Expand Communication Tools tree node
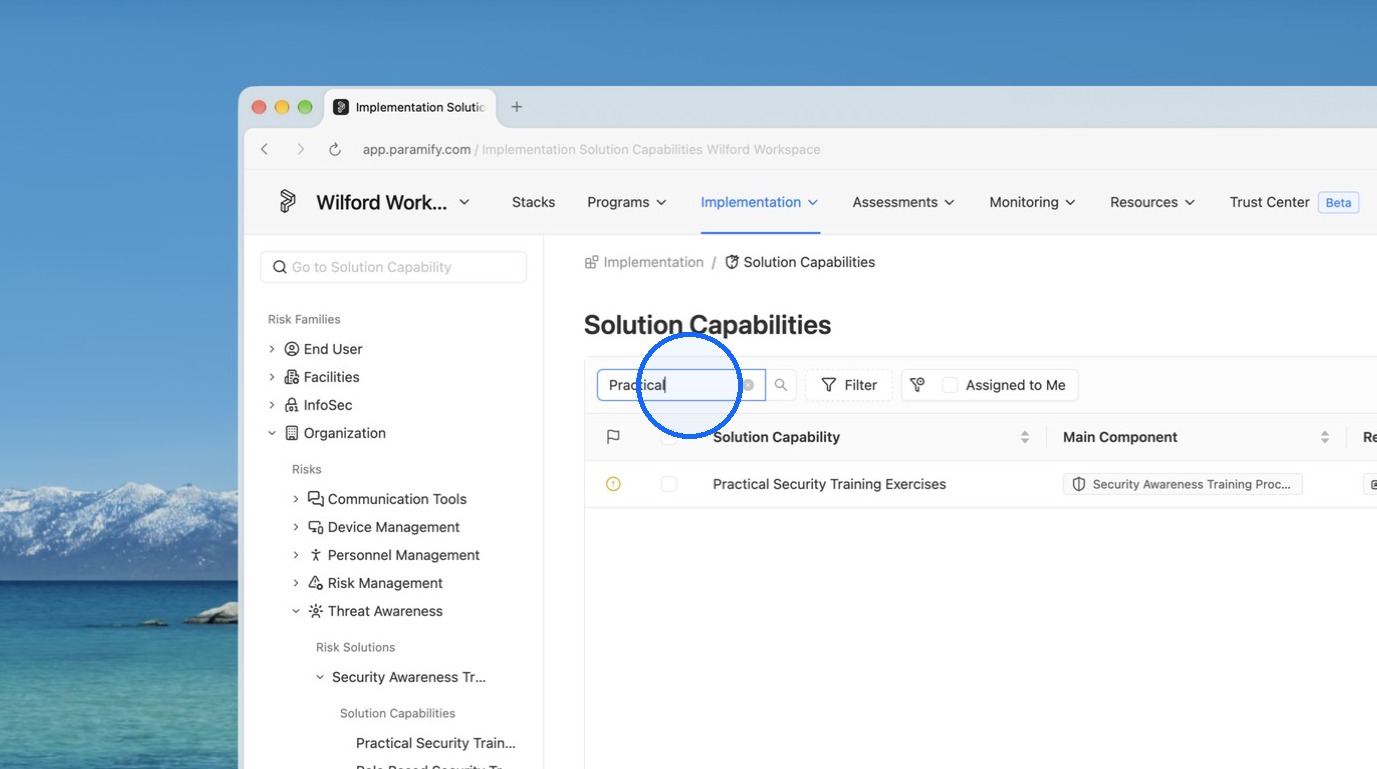This screenshot has width=1377, height=769. (x=296, y=499)
